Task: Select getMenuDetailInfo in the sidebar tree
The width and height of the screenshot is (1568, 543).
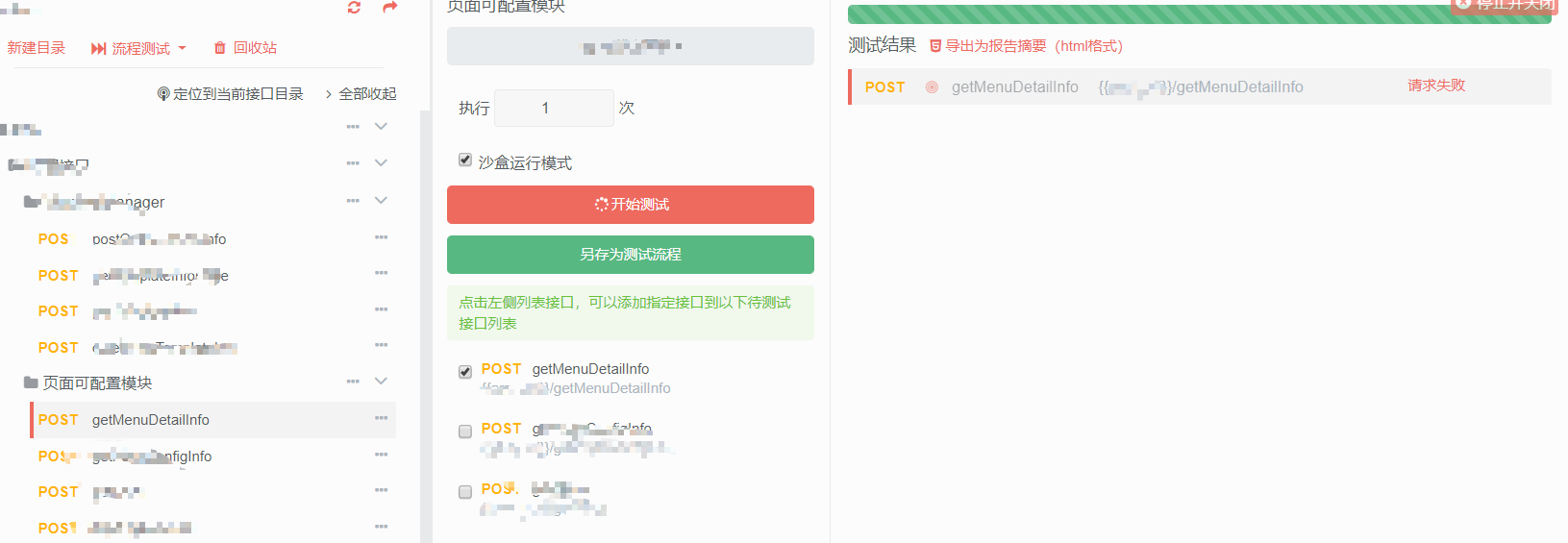Action: click(x=213, y=420)
